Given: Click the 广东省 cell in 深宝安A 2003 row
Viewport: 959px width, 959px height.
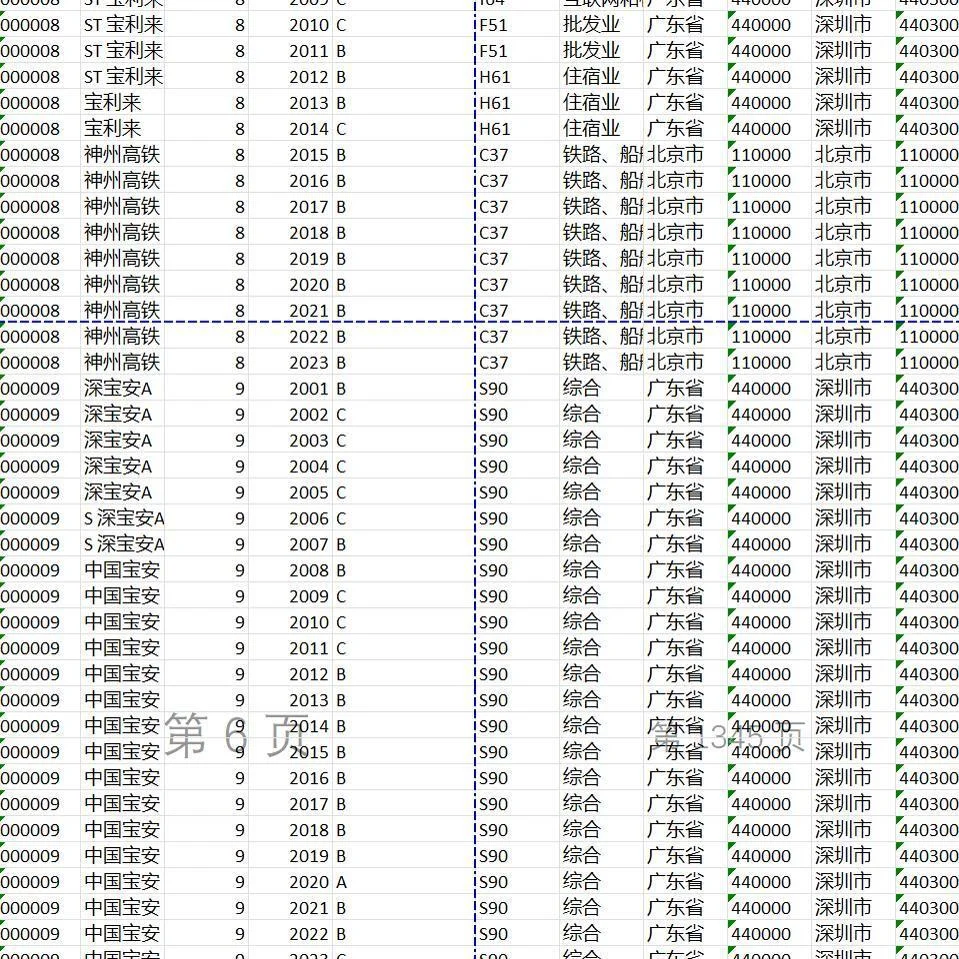Looking at the screenshot, I should 686,441.
